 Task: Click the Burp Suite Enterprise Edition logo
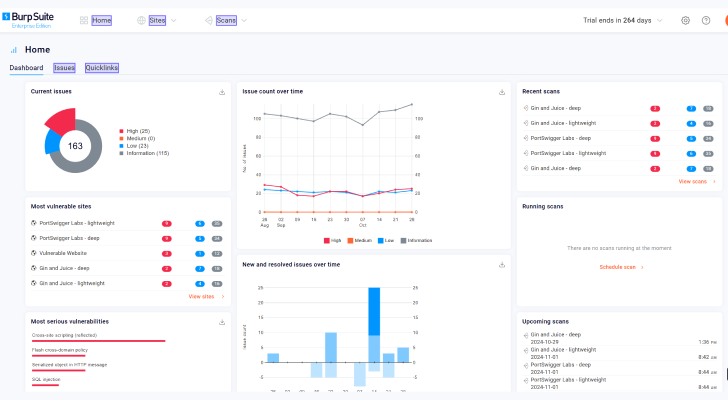pyautogui.click(x=28, y=19)
